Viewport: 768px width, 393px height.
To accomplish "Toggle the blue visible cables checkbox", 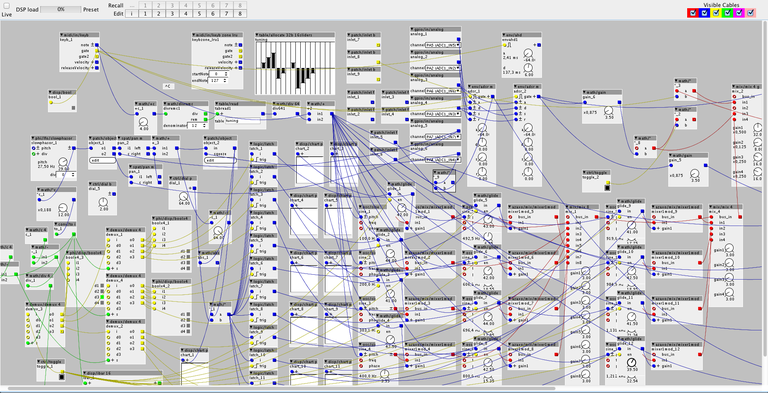I will click(704, 13).
